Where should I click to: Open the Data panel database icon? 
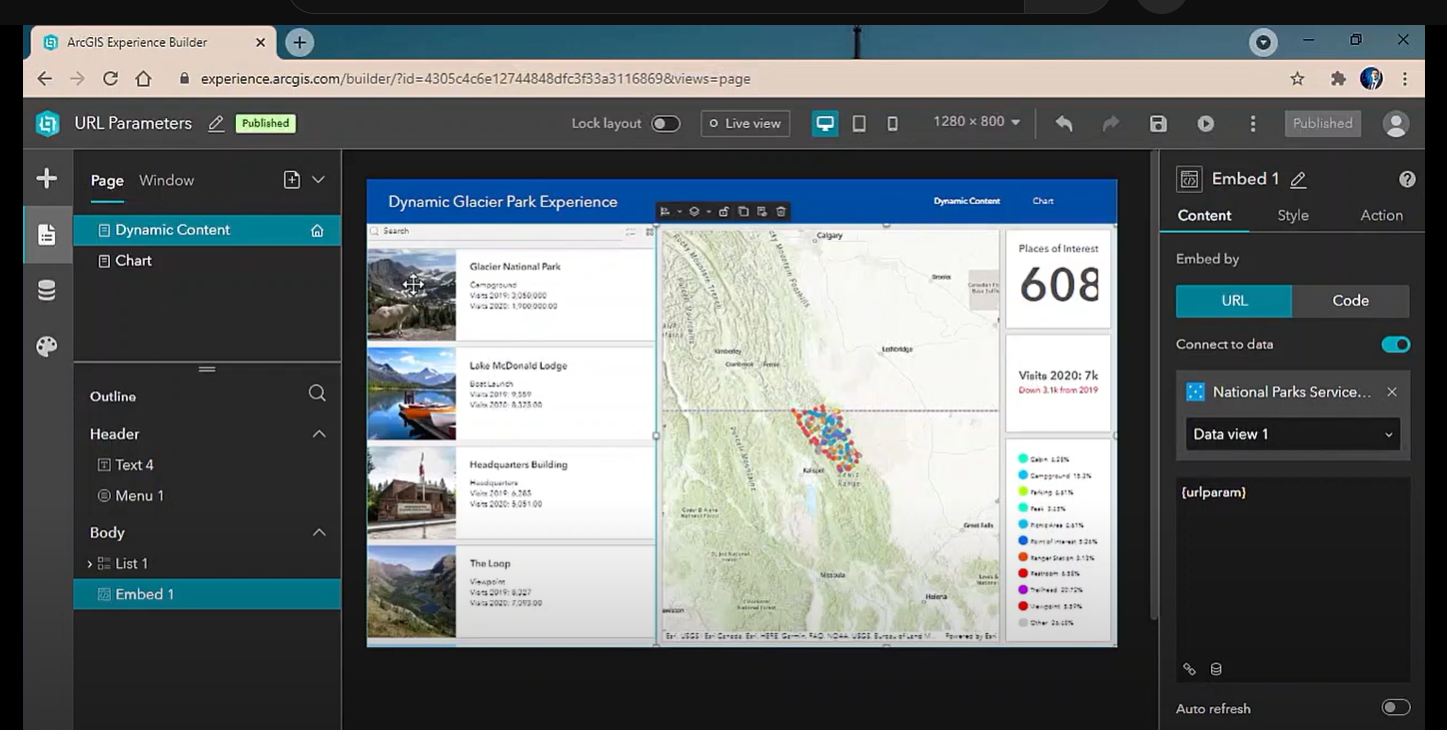coord(46,290)
